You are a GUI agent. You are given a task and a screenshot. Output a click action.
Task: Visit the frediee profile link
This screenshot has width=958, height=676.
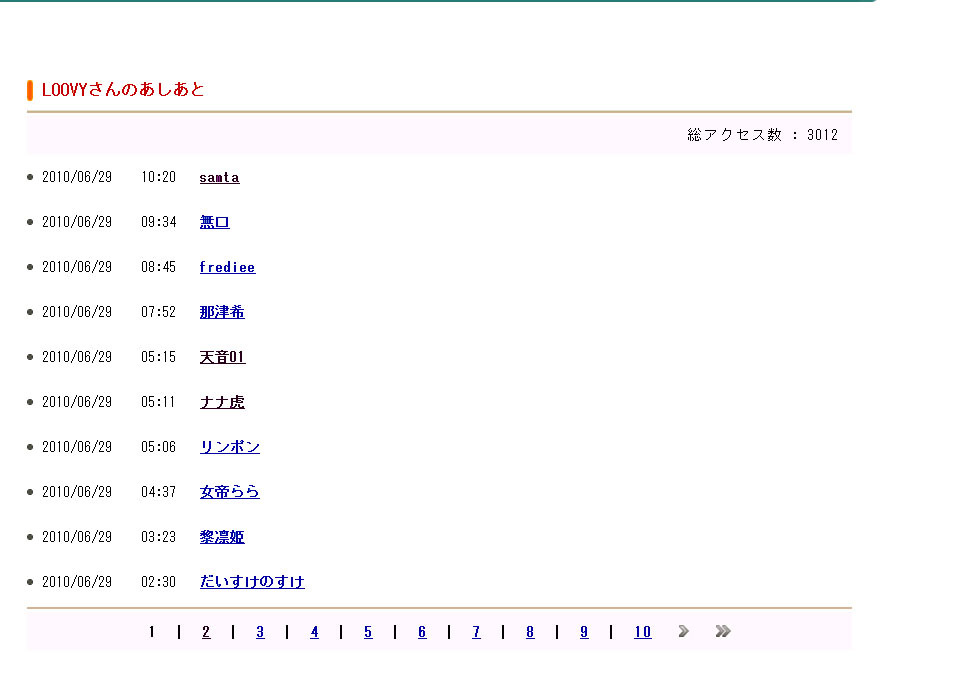coord(227,267)
